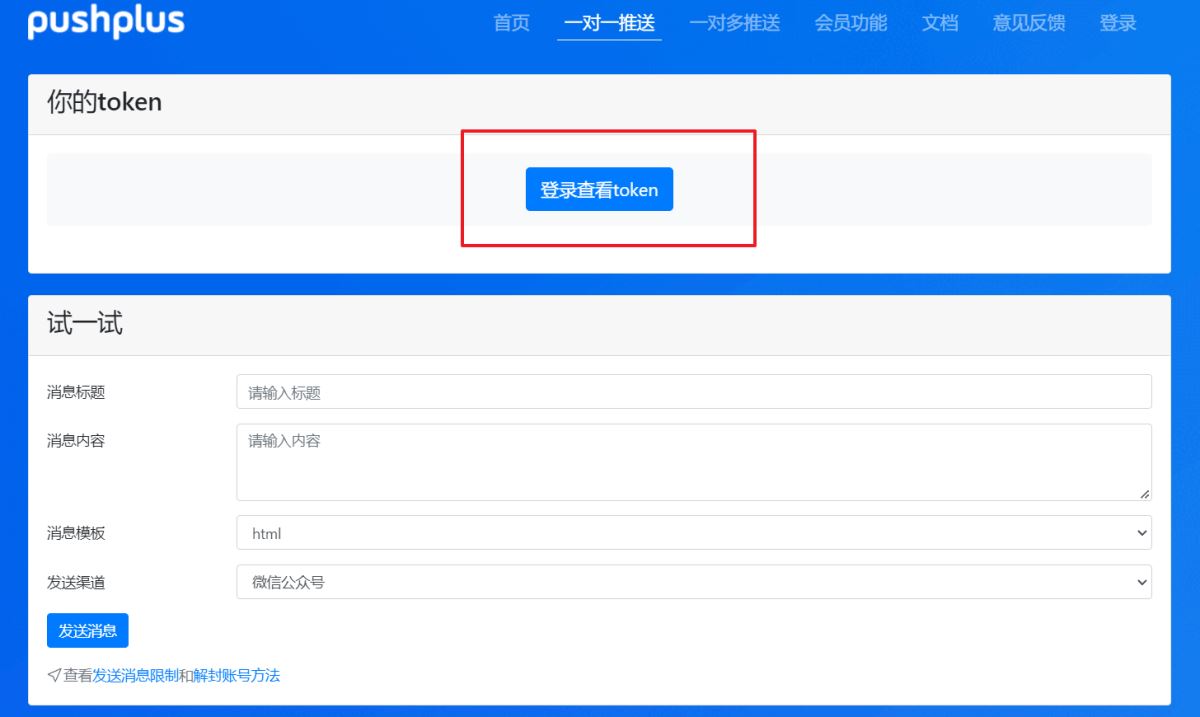The height and width of the screenshot is (717, 1200).
Task: Open 会员功能 menu item
Action: (x=851, y=23)
